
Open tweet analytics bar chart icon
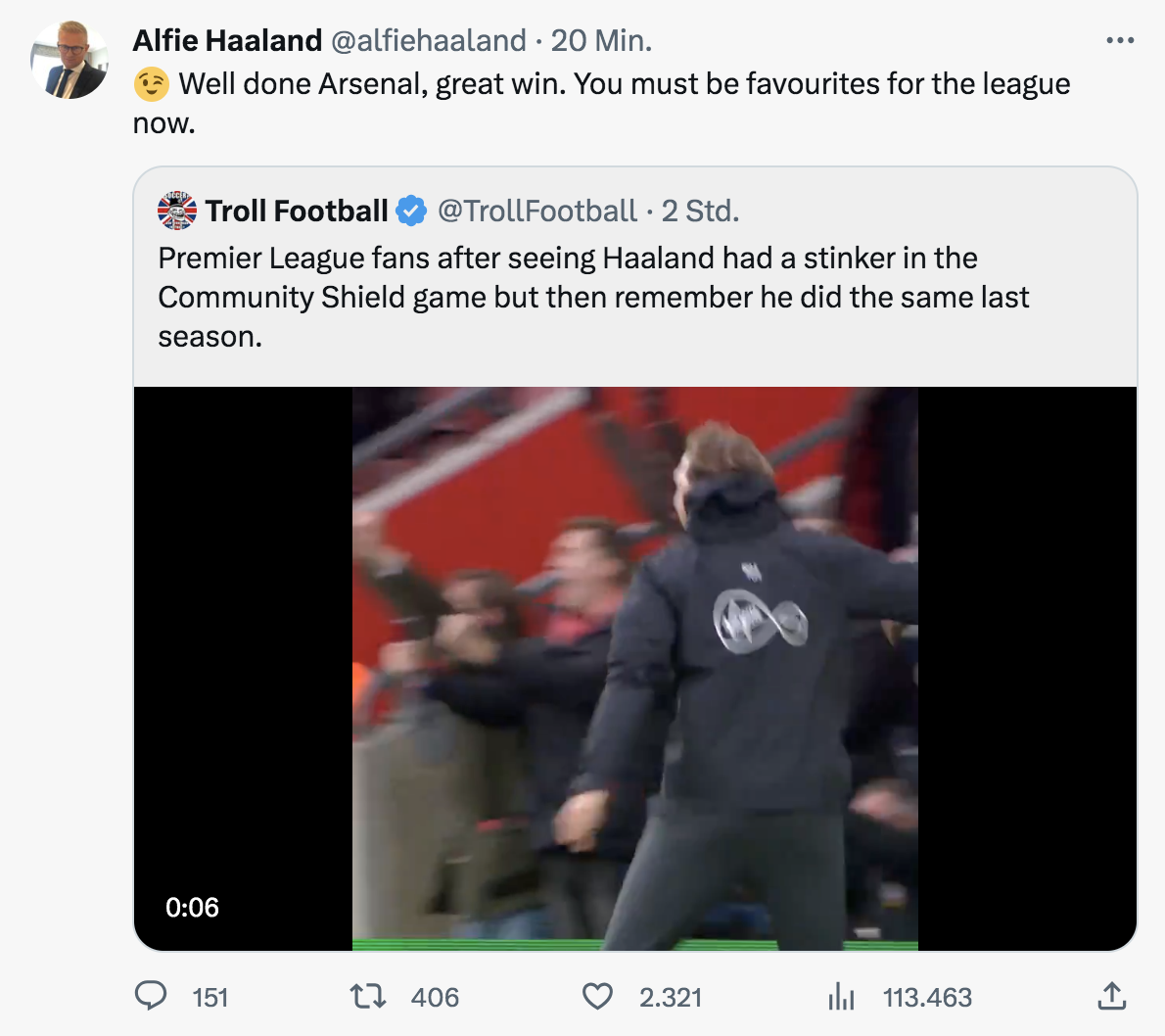pyautogui.click(x=841, y=997)
